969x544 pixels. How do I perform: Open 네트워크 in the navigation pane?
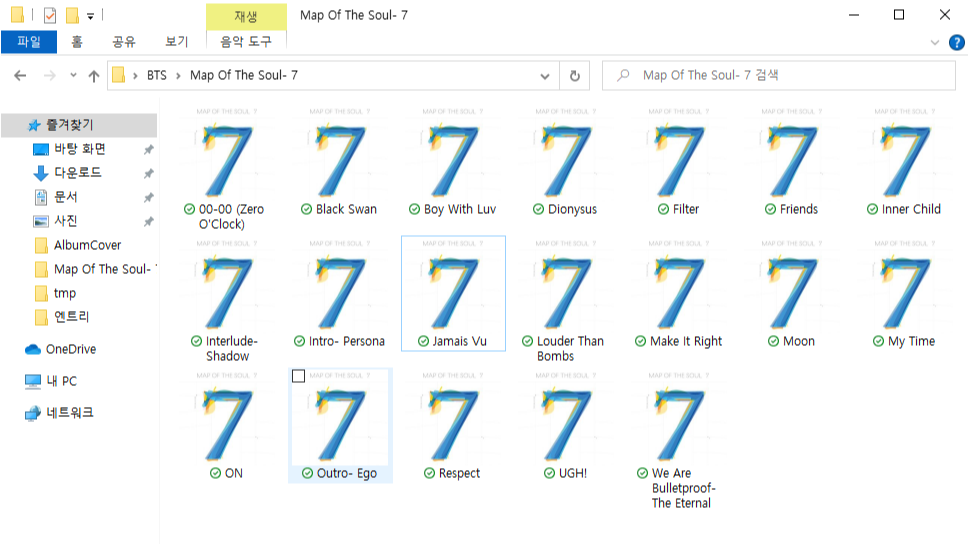point(59,413)
